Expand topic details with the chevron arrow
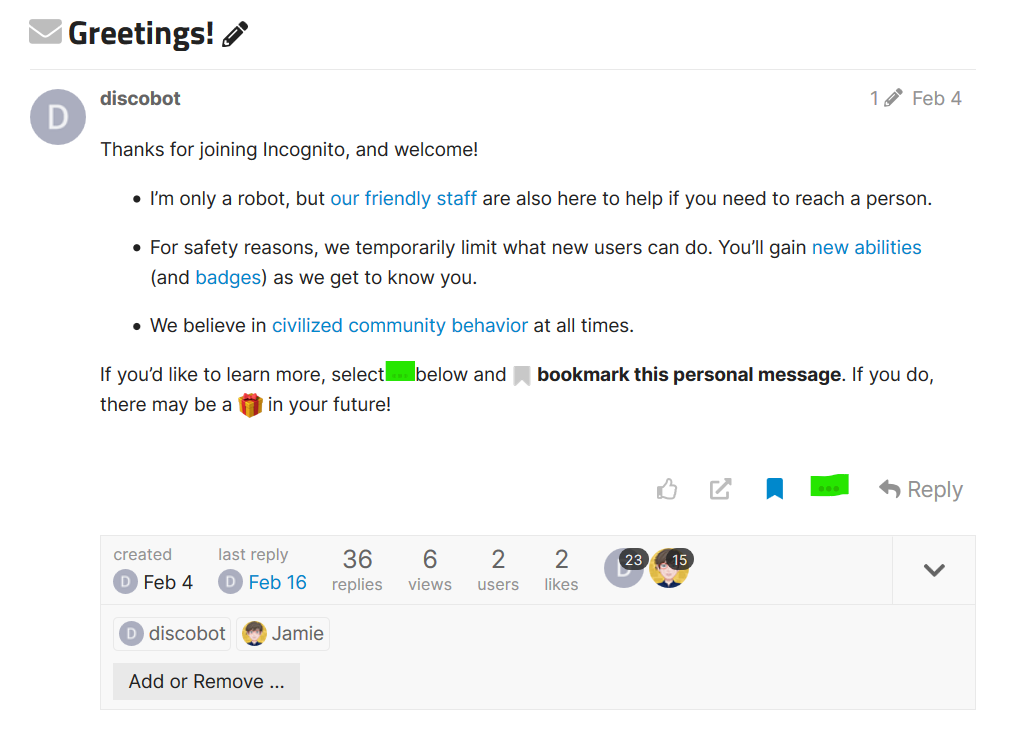Screen dimensions: 1021x731 934,570
